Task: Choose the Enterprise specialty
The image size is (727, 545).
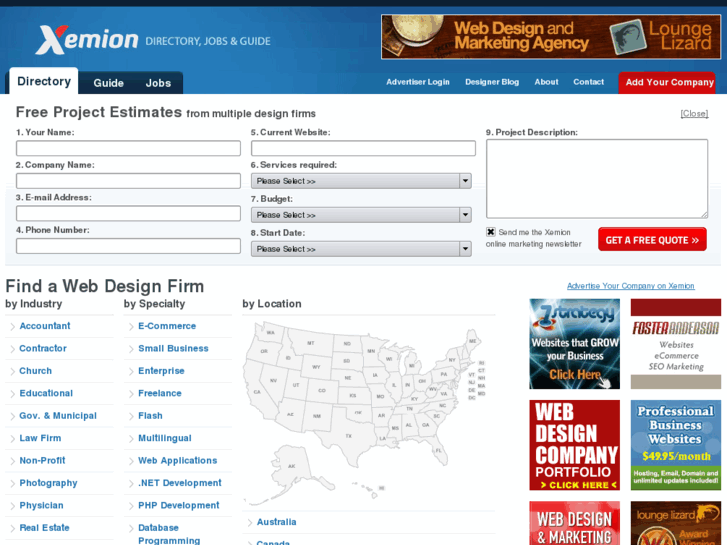Action: [x=161, y=371]
